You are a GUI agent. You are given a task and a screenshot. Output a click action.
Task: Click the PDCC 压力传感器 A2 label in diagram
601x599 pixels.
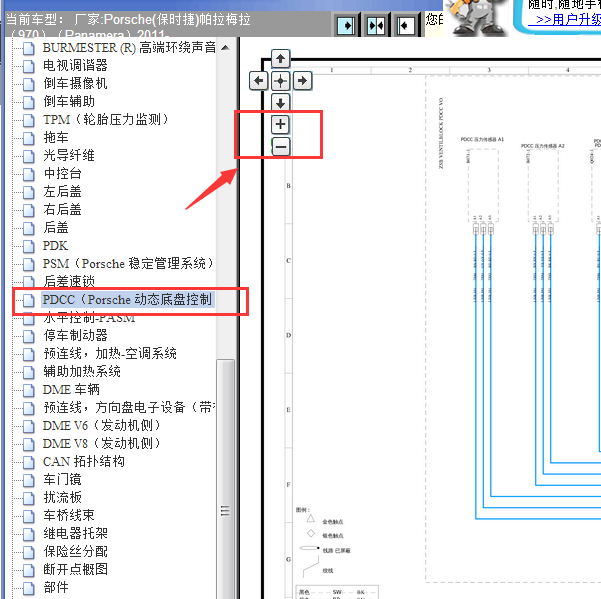click(x=542, y=146)
